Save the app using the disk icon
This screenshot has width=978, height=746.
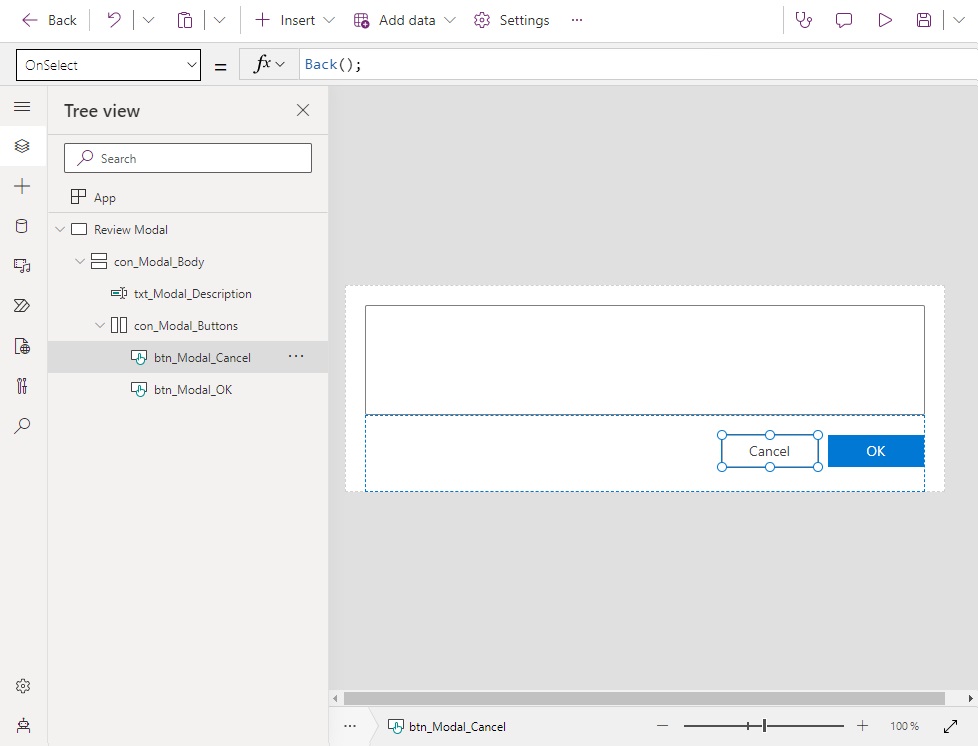(924, 20)
